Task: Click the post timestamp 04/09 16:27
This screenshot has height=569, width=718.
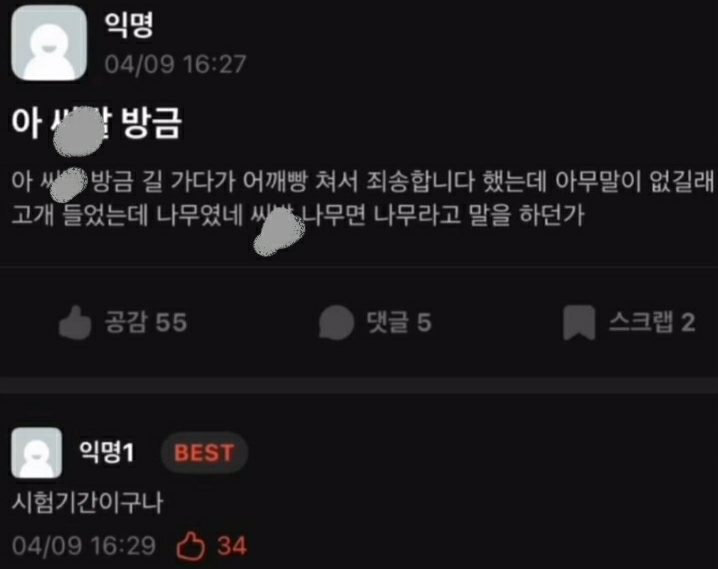Action: (x=175, y=64)
